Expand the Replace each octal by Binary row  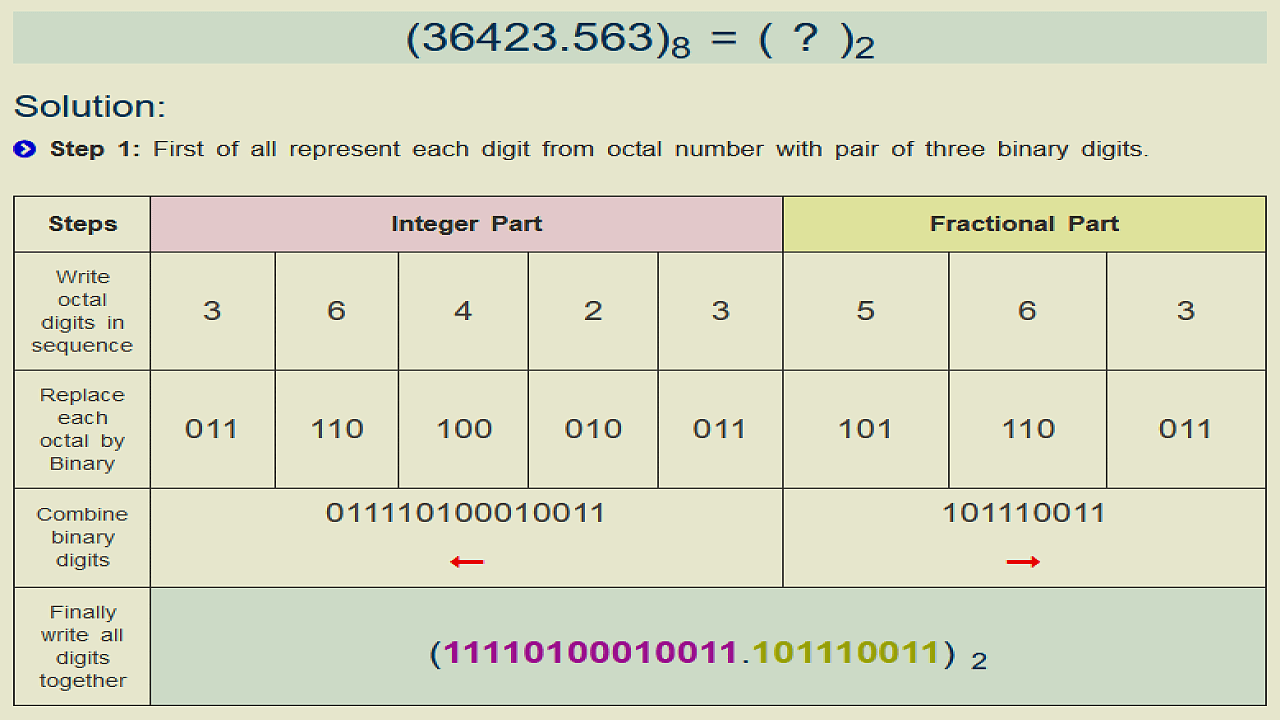point(81,428)
